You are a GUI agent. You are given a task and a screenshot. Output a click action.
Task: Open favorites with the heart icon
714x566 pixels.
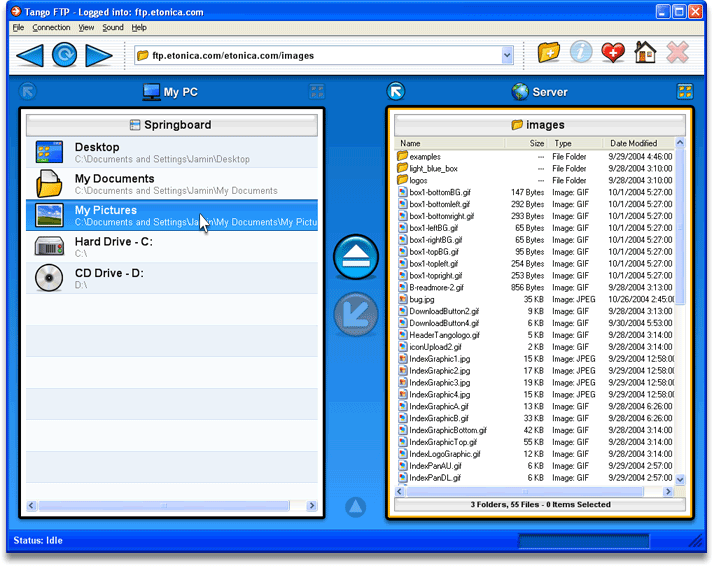[x=613, y=53]
